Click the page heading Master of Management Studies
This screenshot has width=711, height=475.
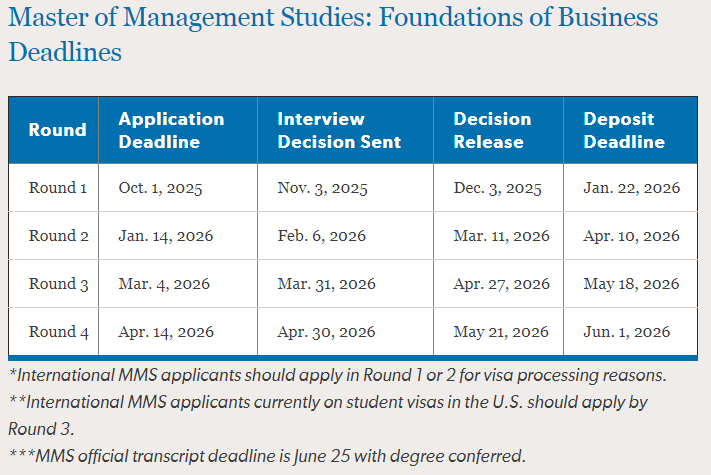333,34
